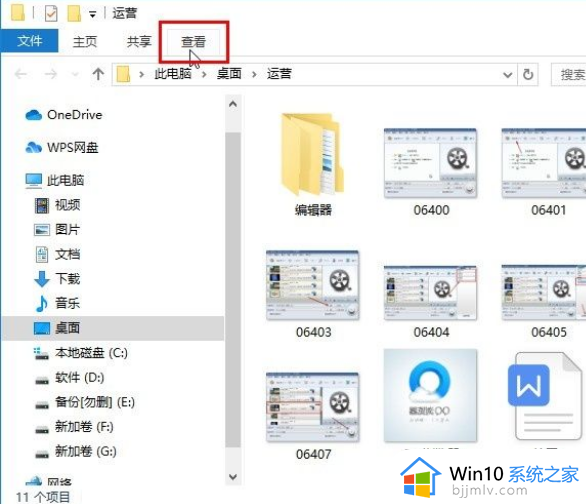Click the New Folder quick access icon

coord(74,13)
